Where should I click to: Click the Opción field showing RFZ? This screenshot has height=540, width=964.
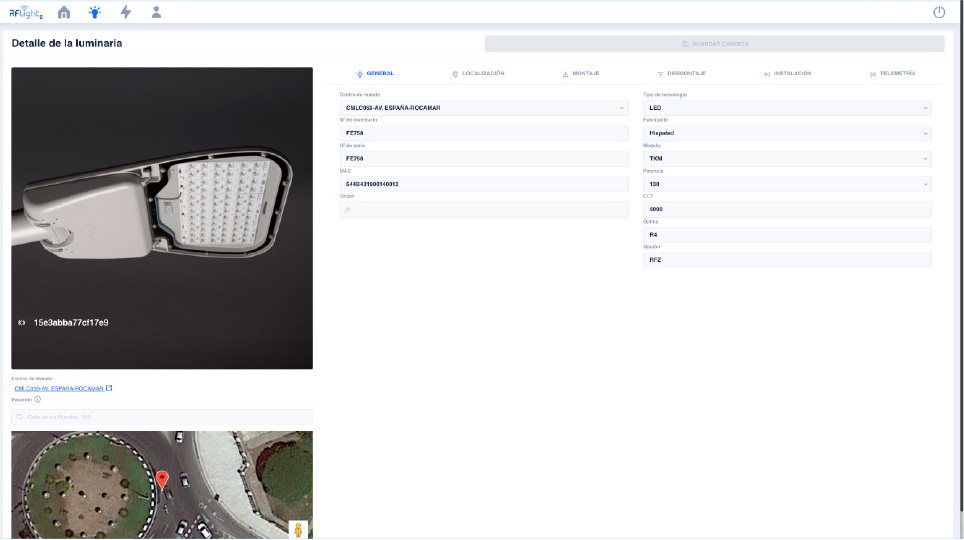click(x=787, y=260)
